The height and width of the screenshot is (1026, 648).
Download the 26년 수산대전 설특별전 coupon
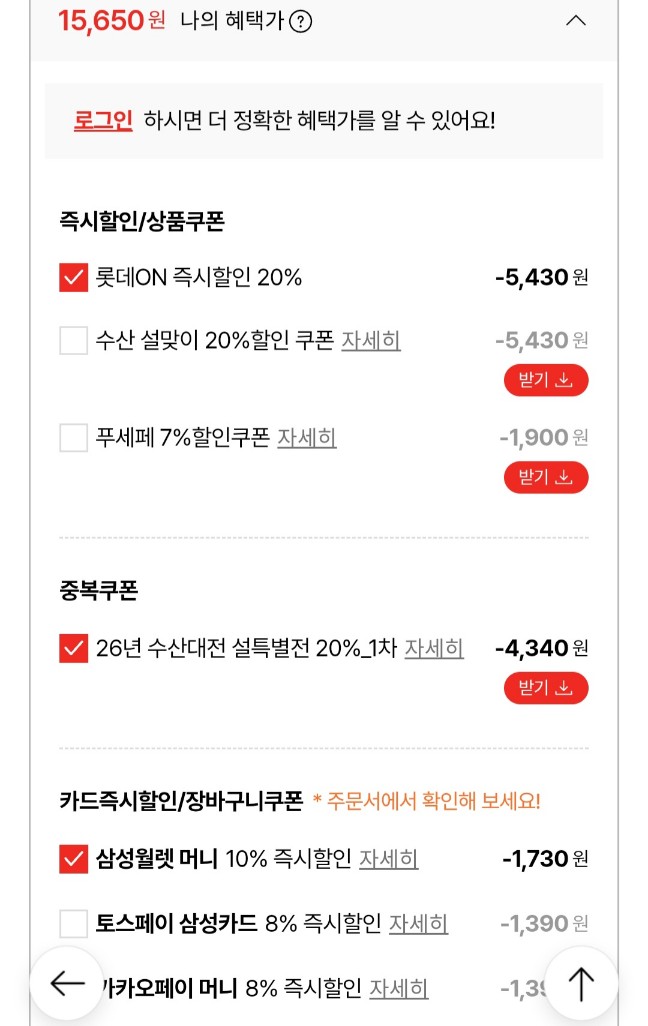tap(545, 687)
